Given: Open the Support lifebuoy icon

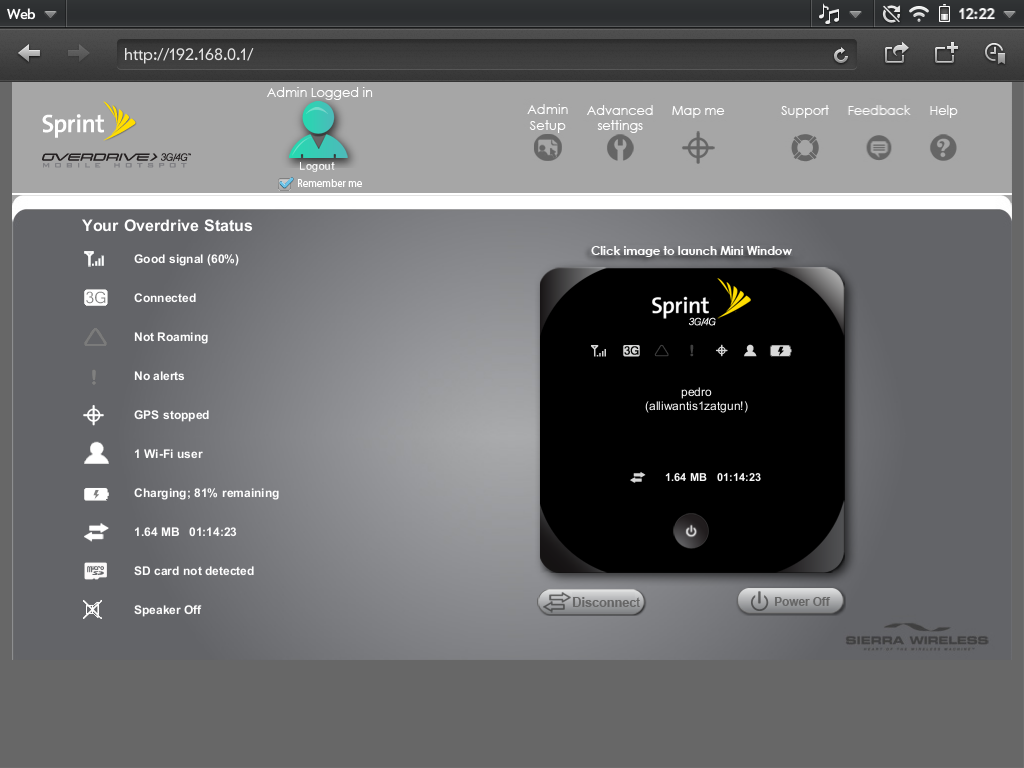Looking at the screenshot, I should click(x=805, y=148).
